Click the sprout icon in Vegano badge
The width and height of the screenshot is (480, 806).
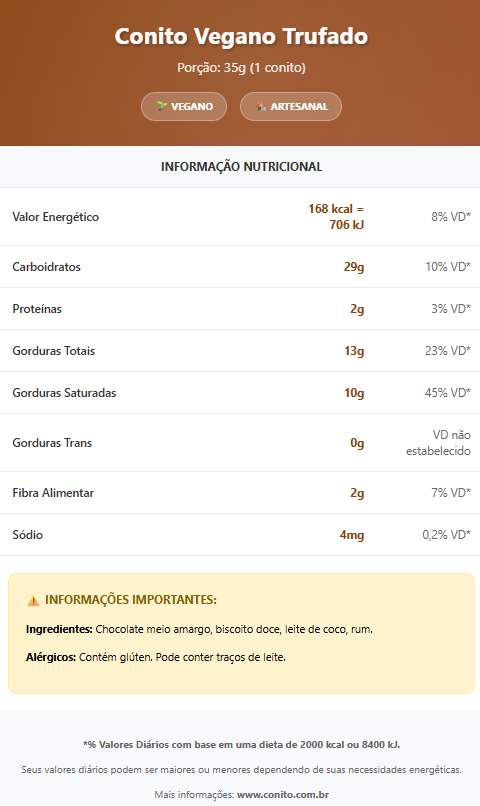click(161, 106)
